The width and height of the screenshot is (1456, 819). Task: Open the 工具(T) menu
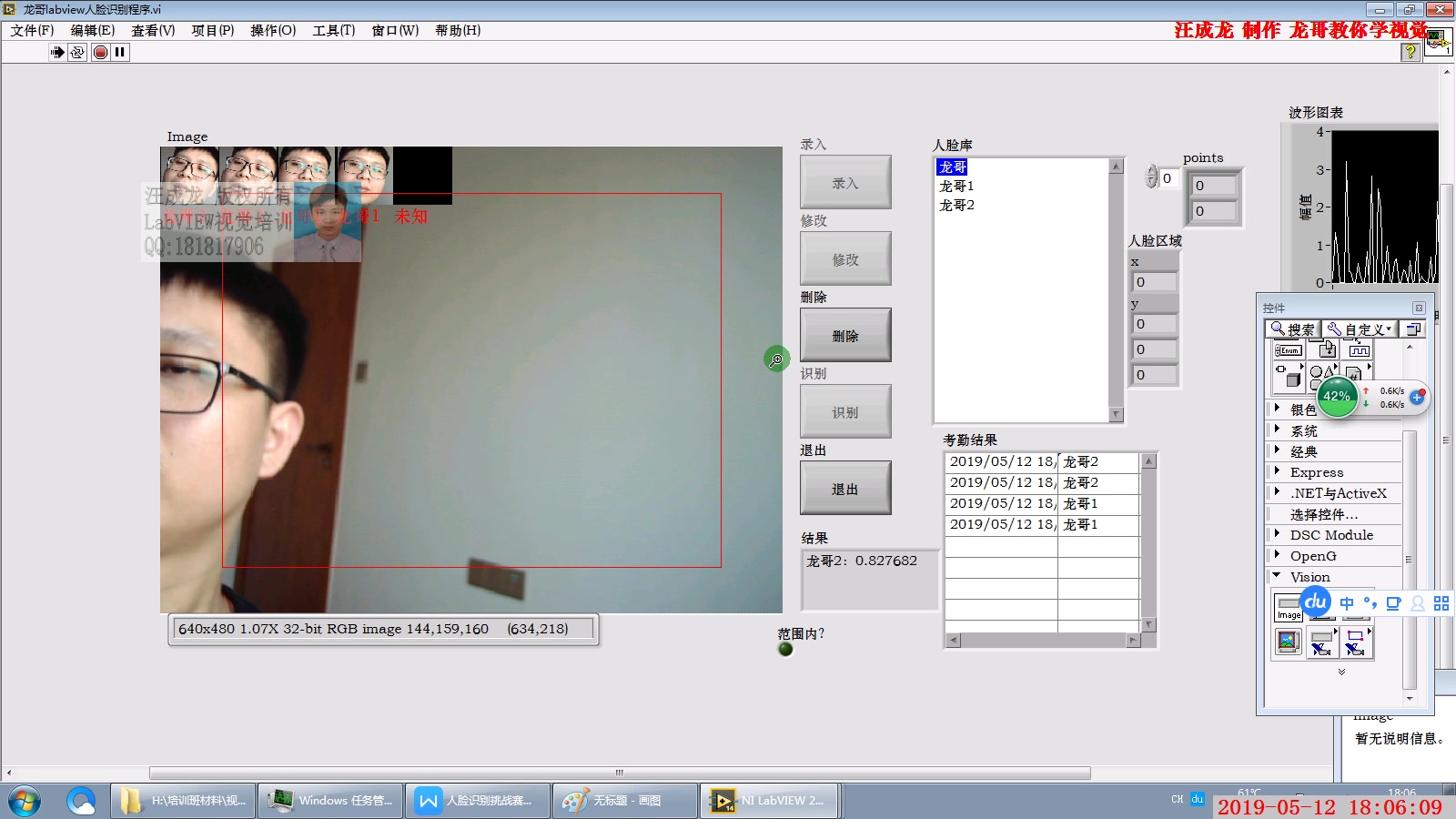click(x=333, y=30)
